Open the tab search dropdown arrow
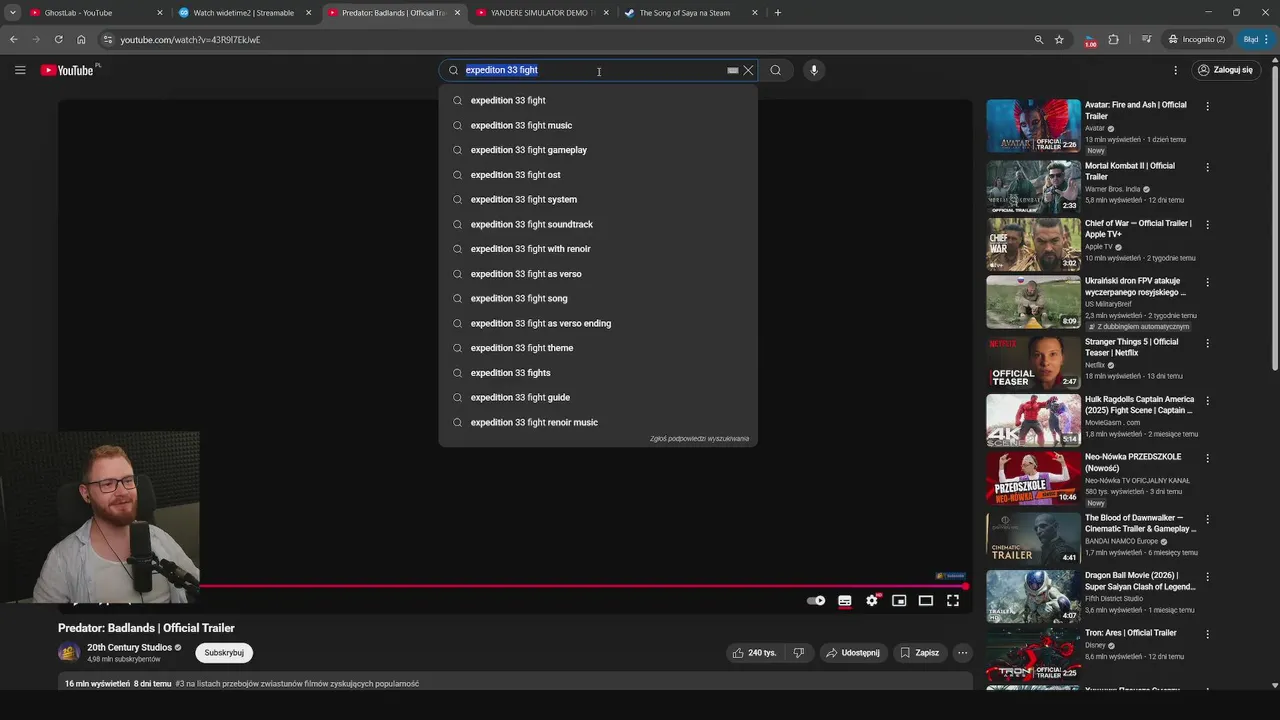The height and width of the screenshot is (720, 1280). (12, 13)
